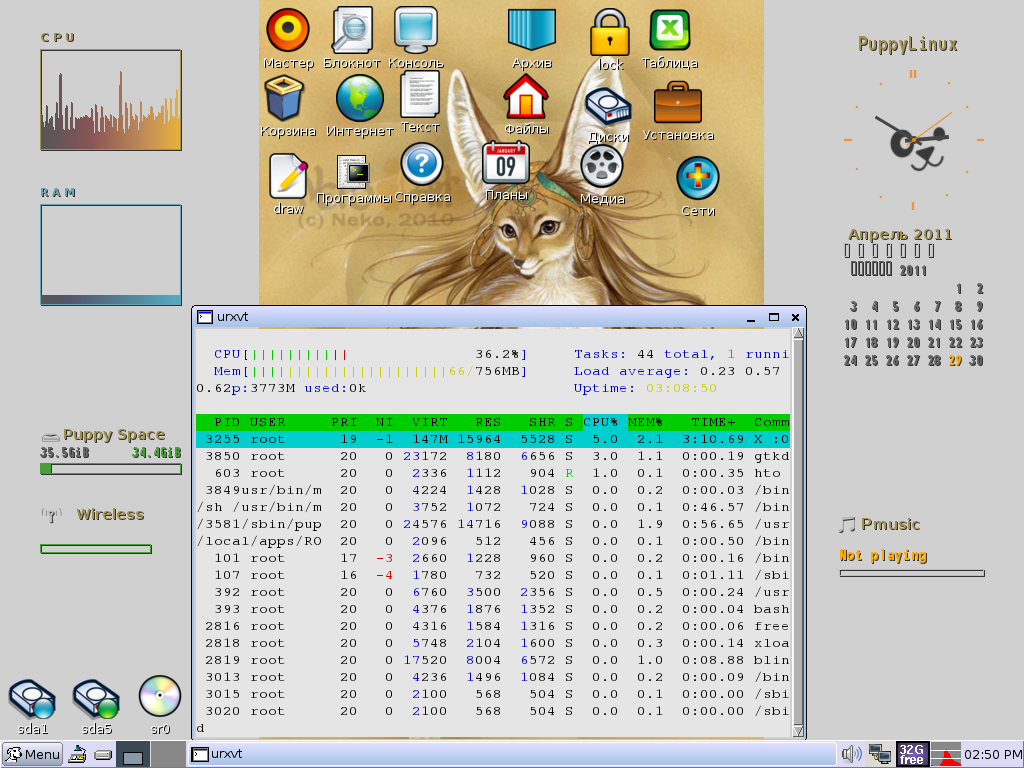The height and width of the screenshot is (768, 1024).
Task: Click the urxvt taskbar window button
Action: click(513, 754)
